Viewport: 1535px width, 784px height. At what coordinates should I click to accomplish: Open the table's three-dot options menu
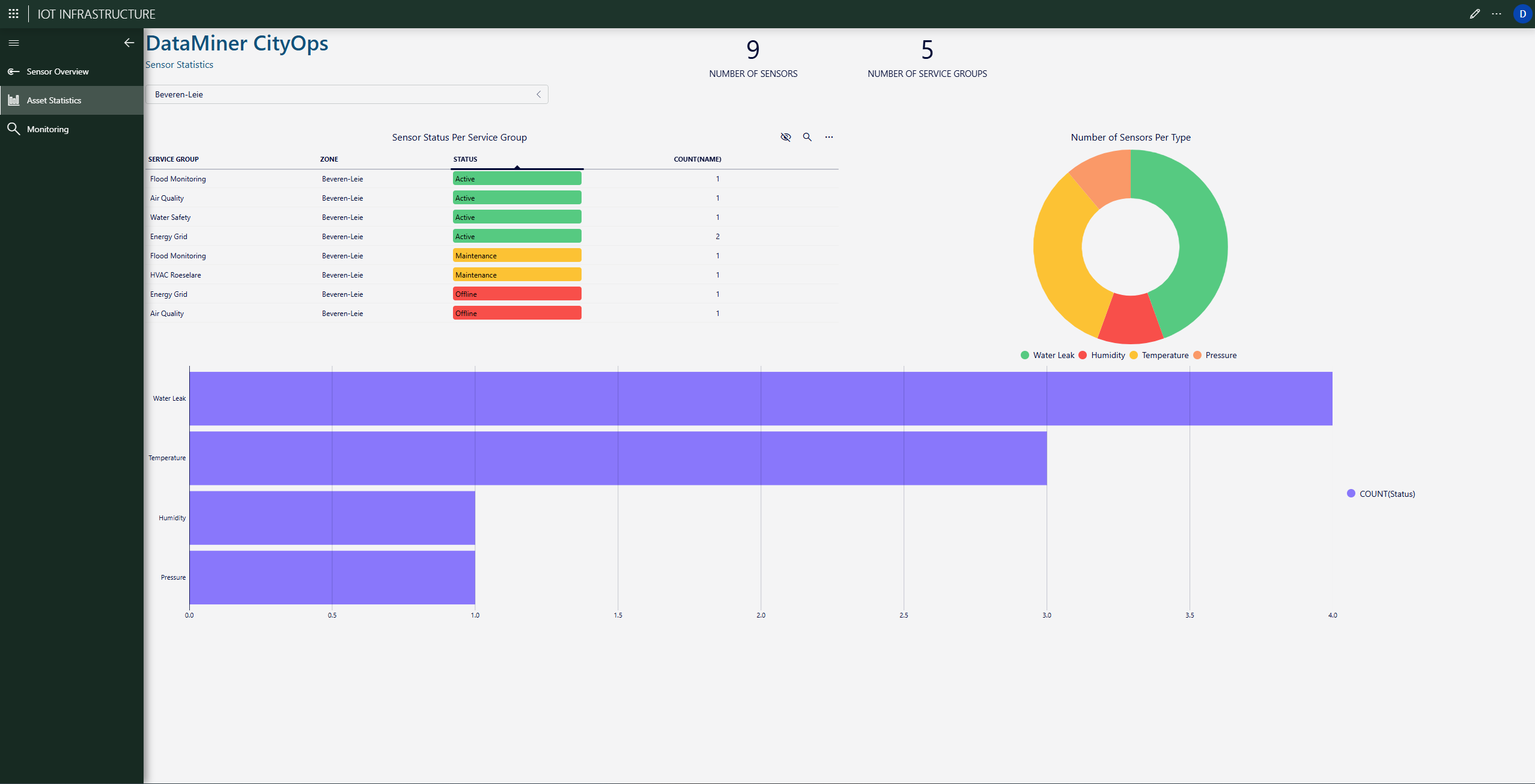828,137
